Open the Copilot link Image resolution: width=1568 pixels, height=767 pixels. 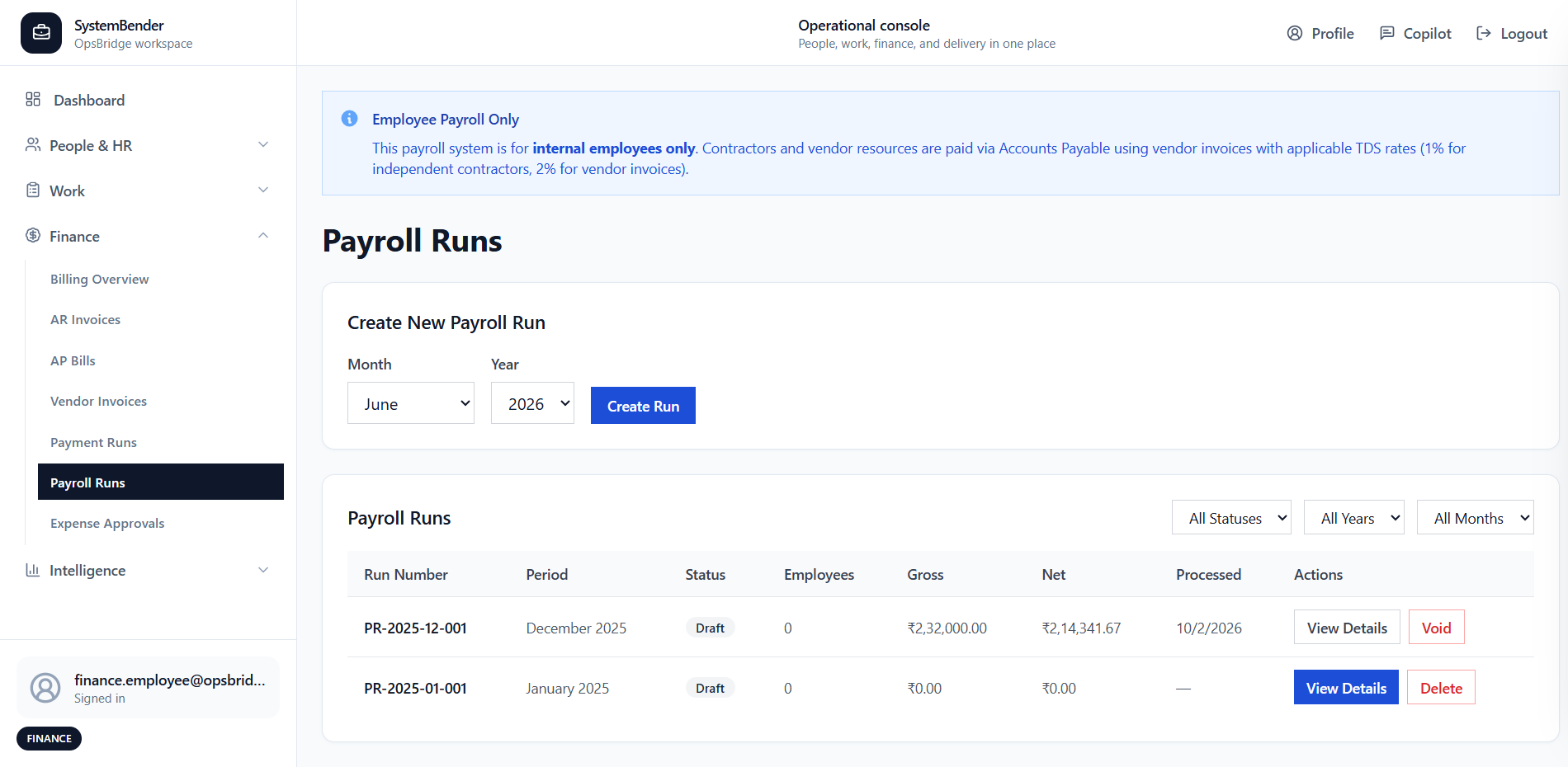1415,33
